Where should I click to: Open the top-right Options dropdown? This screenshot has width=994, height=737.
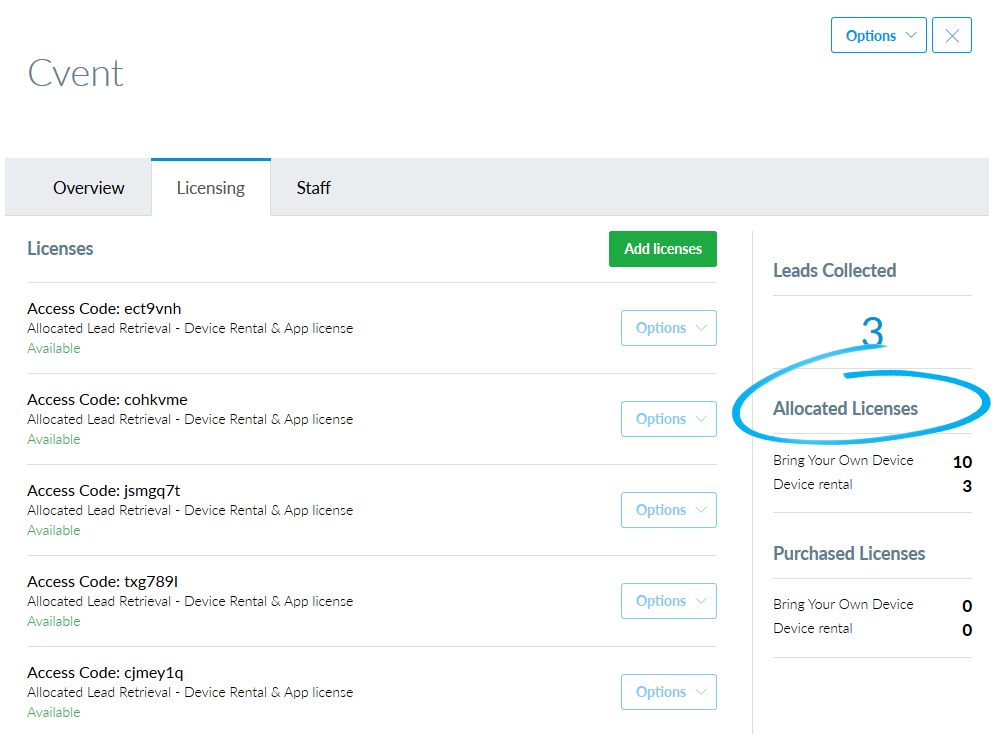pyautogui.click(x=877, y=35)
